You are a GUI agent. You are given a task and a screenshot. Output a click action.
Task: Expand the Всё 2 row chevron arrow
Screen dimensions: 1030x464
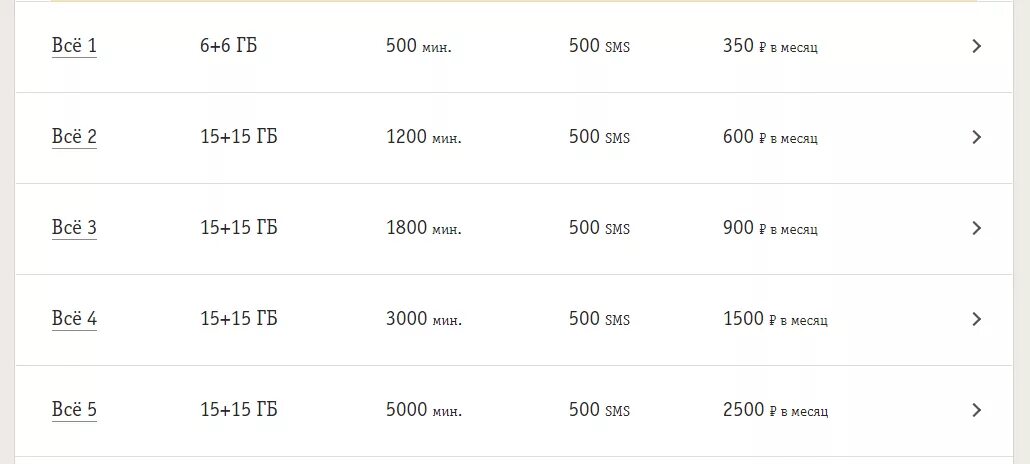(x=977, y=137)
